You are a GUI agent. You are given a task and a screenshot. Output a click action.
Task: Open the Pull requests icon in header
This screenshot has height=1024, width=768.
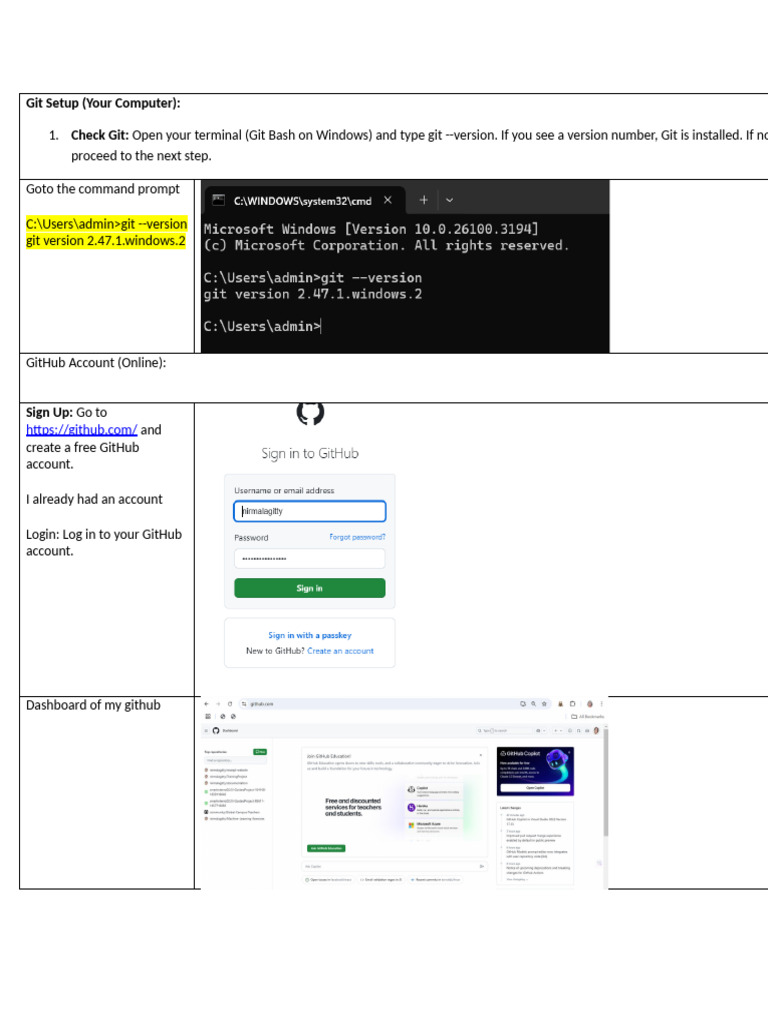(579, 730)
